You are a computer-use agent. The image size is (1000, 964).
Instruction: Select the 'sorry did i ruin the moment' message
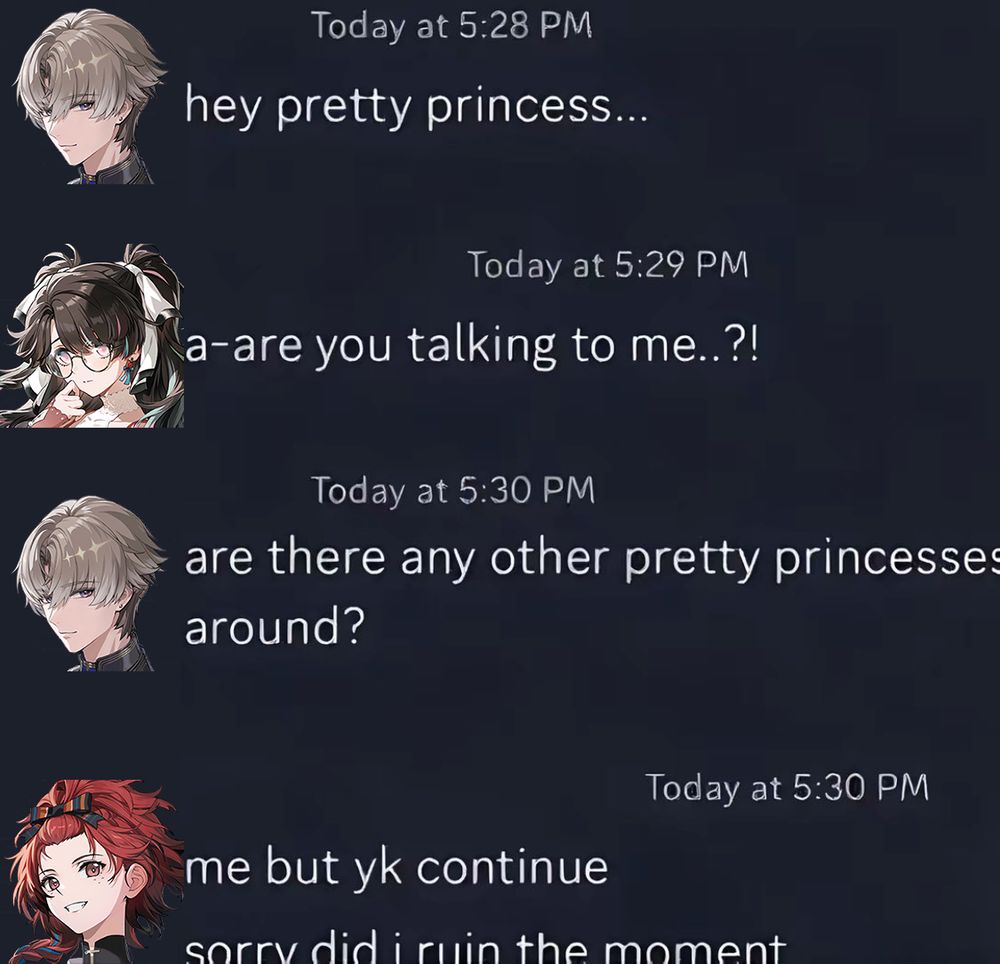[x=485, y=949]
